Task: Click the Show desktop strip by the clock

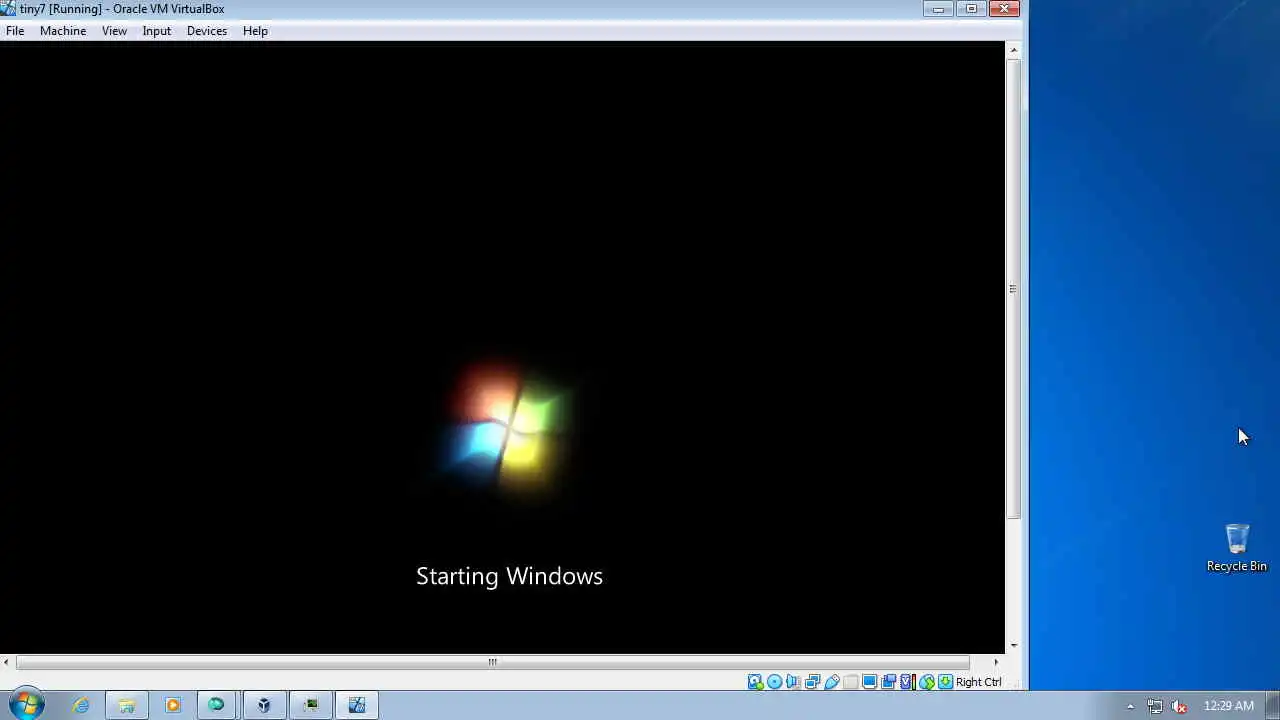Action: [x=1272, y=705]
